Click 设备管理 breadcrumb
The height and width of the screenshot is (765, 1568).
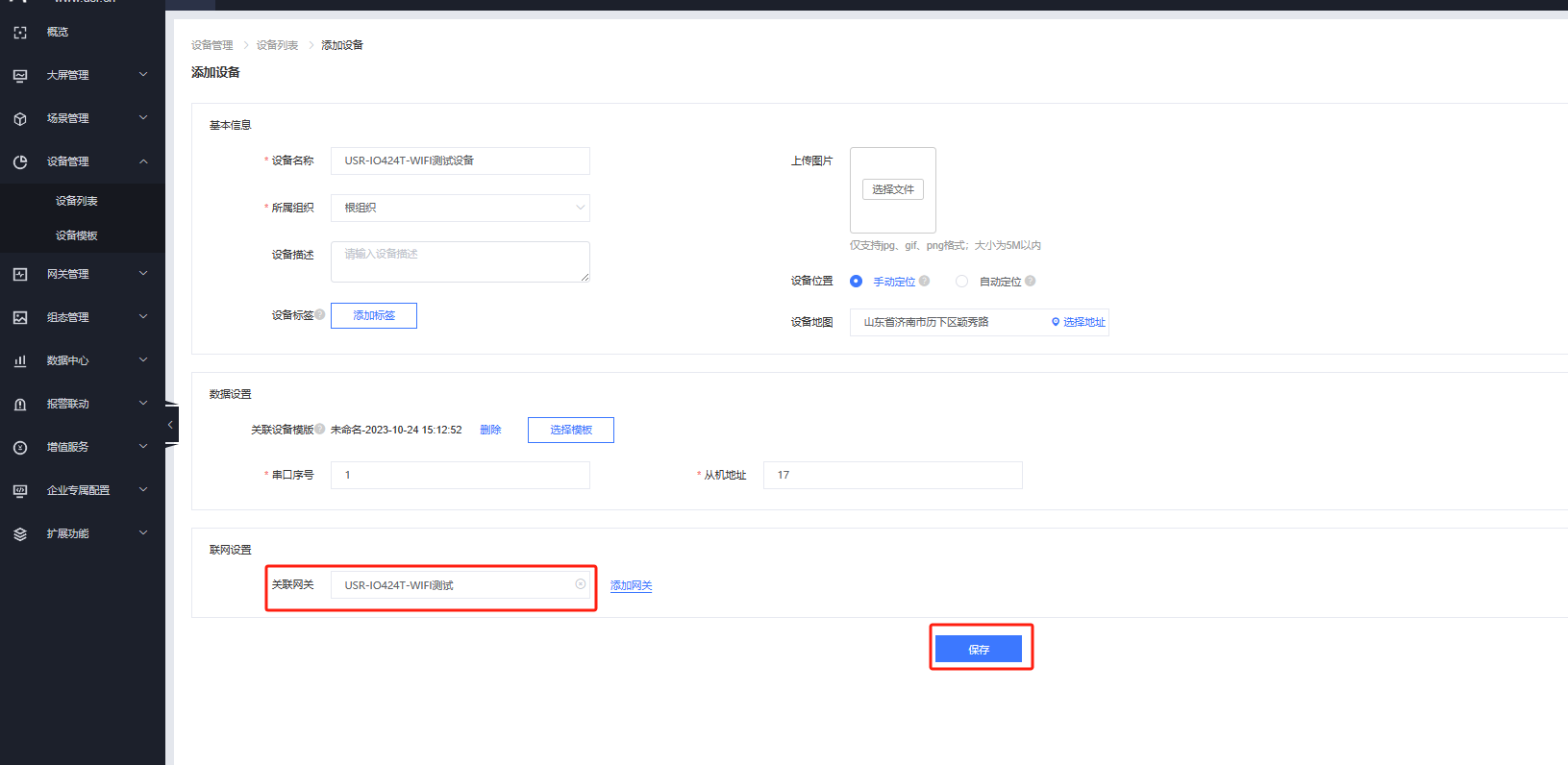pos(212,45)
